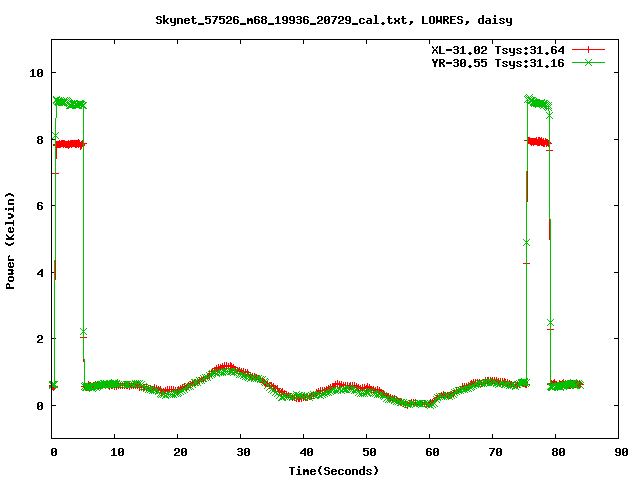640x480 pixels.
Task: Click the x-axis tick label '40'
Action: click(x=306, y=452)
